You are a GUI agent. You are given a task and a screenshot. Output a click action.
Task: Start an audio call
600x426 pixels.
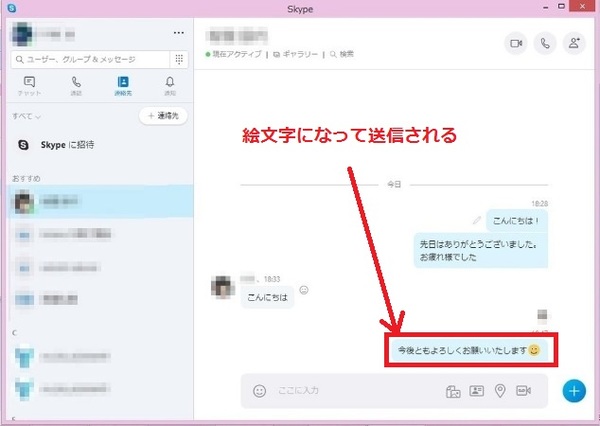point(545,43)
